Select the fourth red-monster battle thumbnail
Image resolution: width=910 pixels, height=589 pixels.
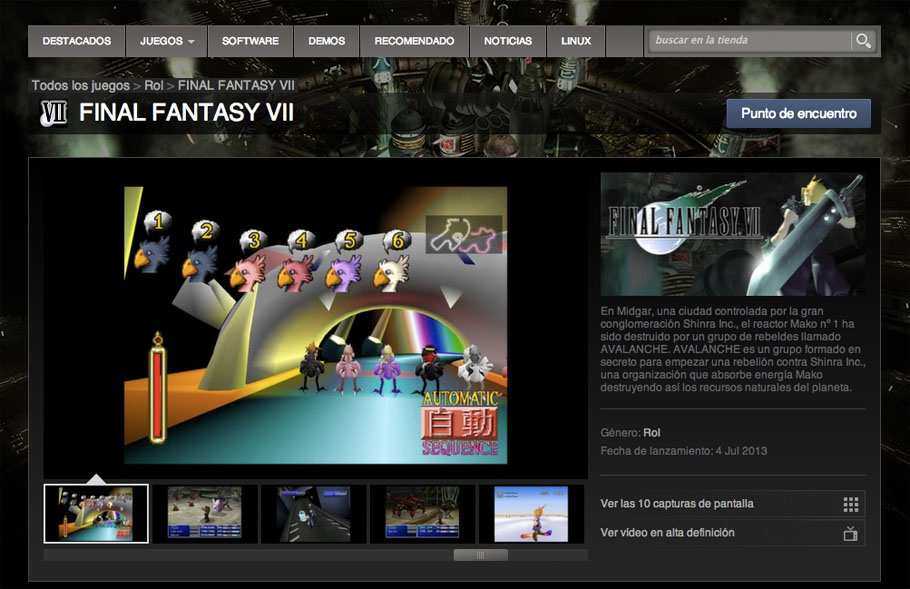(x=422, y=514)
